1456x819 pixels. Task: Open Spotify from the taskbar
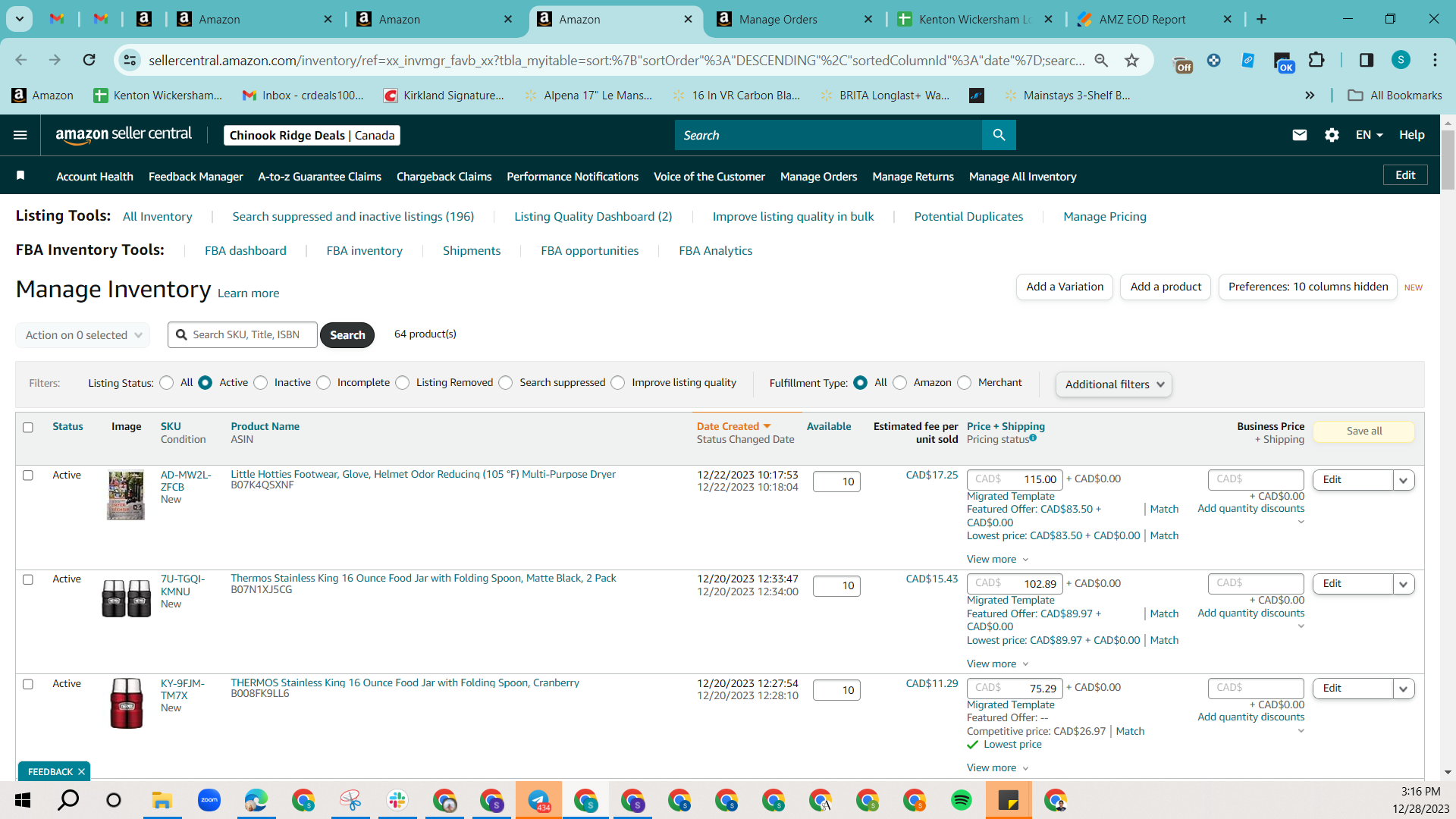click(961, 800)
